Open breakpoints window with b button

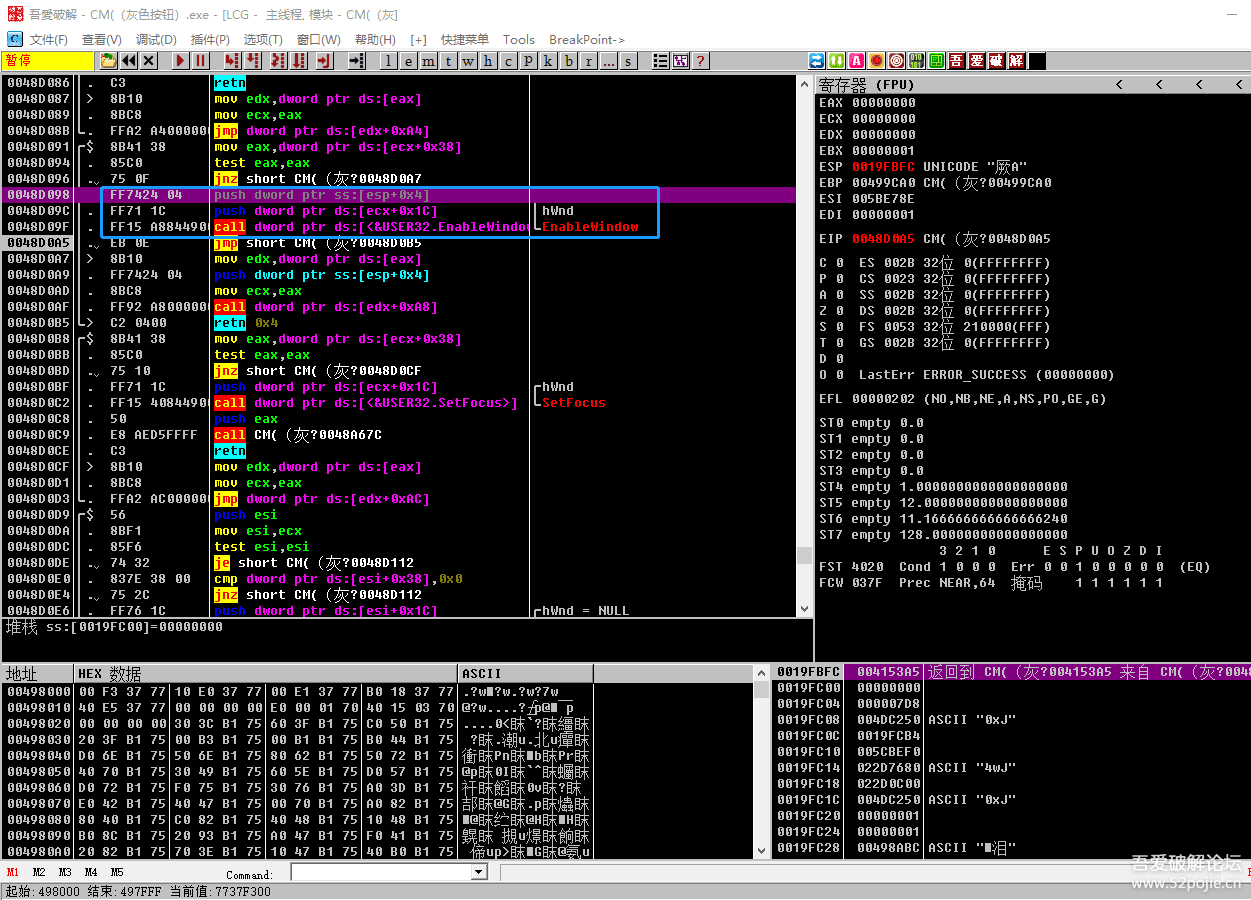coord(569,61)
